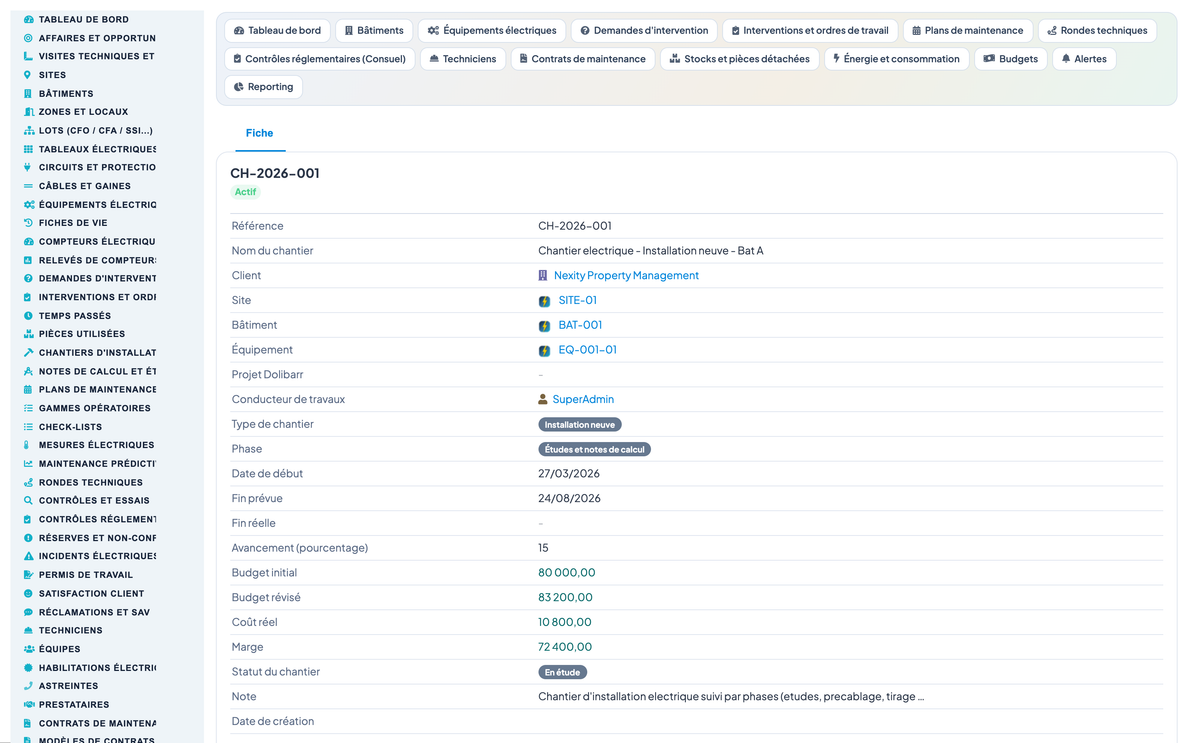The image size is (1200, 743).
Task: Click the Techniciens top button
Action: point(463,59)
